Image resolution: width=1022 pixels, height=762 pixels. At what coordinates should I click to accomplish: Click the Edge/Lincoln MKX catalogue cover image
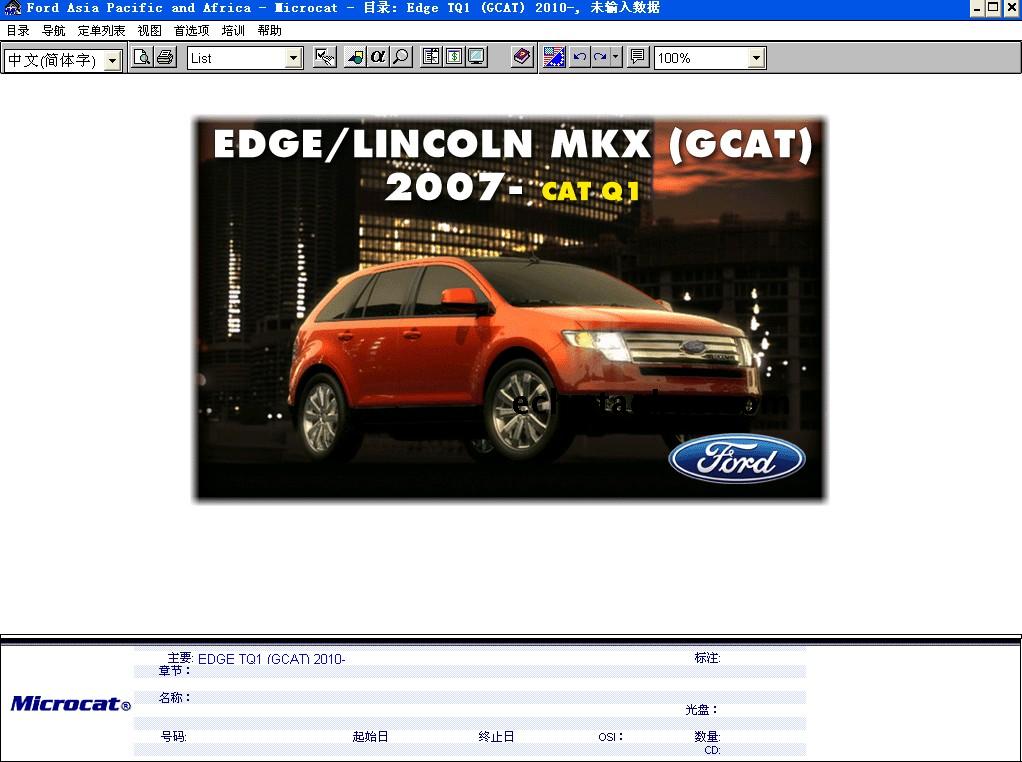510,309
